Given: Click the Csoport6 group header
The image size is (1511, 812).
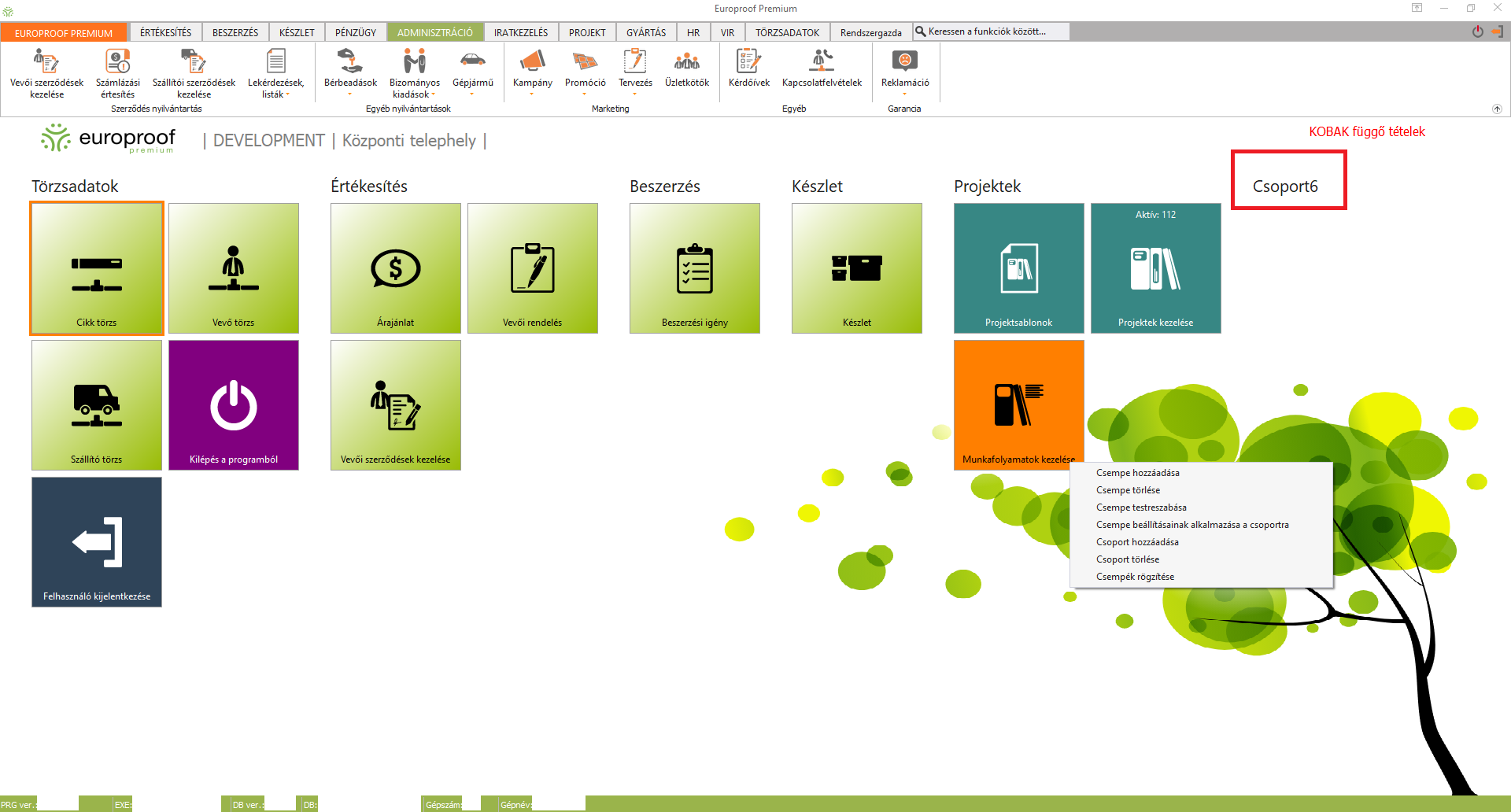Looking at the screenshot, I should (1285, 186).
